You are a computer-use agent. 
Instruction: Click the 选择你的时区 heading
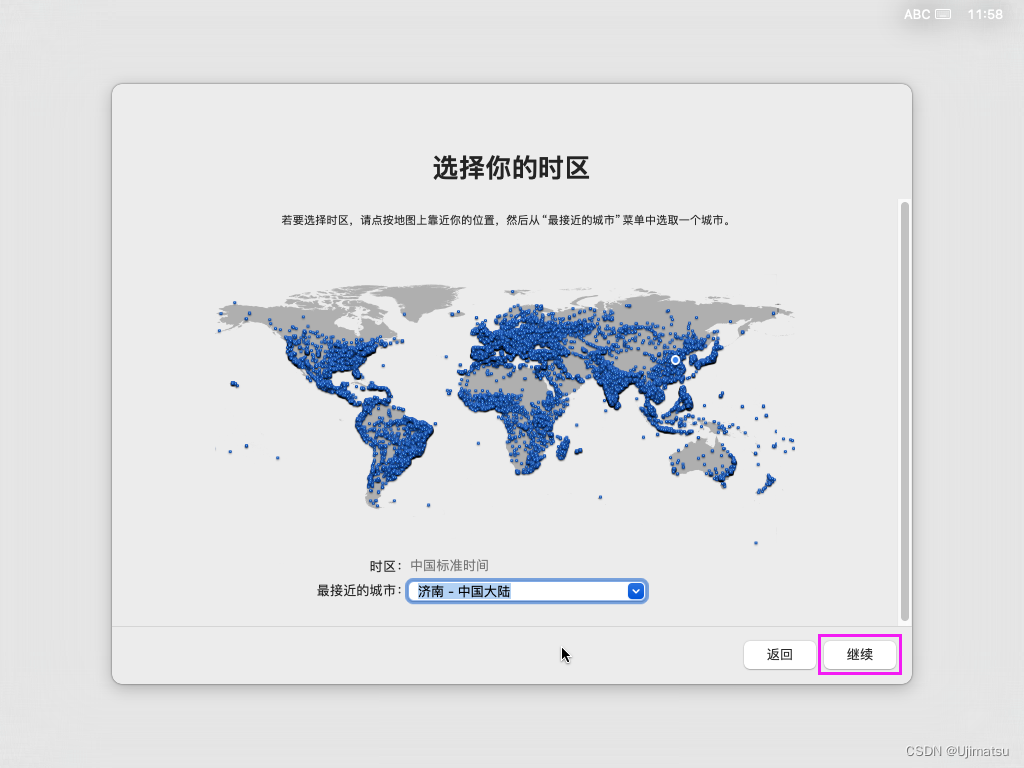(x=511, y=168)
